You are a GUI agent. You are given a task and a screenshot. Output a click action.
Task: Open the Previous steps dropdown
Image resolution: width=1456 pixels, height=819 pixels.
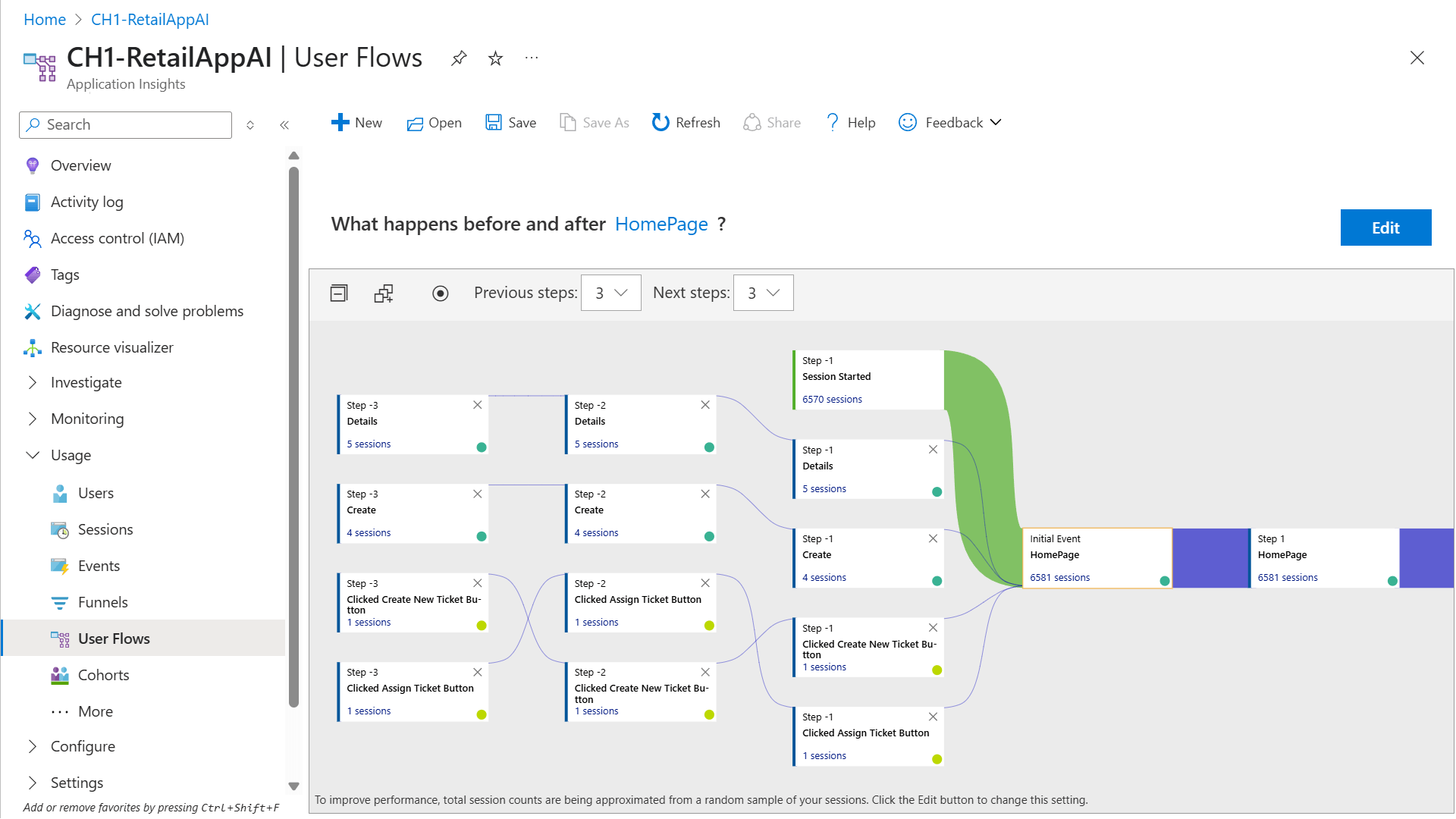click(610, 293)
